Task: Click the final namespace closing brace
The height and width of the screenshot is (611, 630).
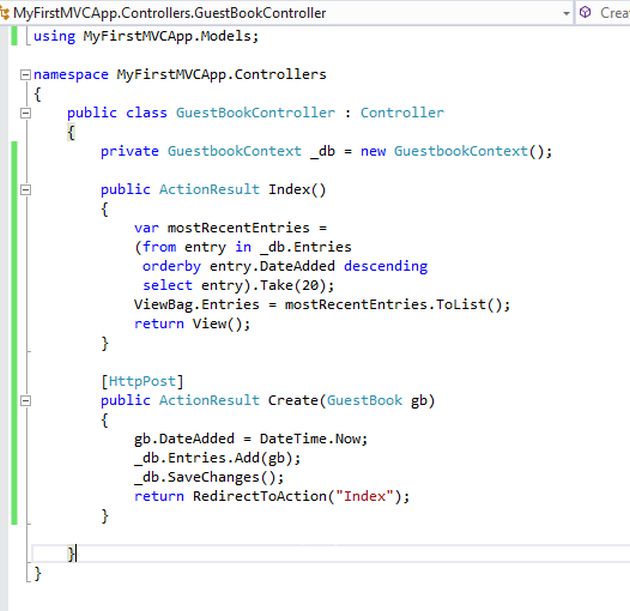Action: coord(38,573)
